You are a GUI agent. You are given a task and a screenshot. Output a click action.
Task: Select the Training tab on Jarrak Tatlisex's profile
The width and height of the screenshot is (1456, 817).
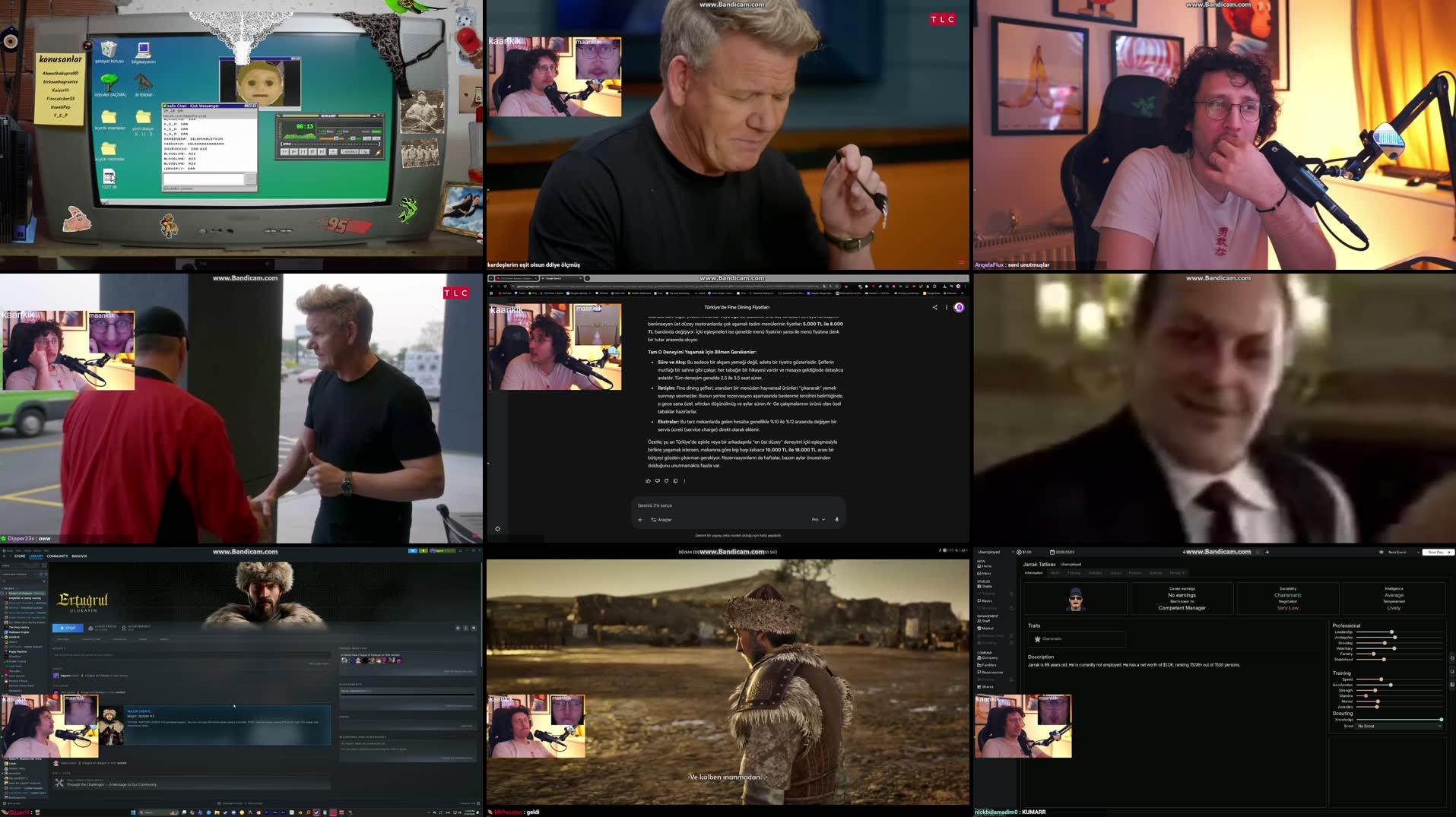(x=1074, y=572)
